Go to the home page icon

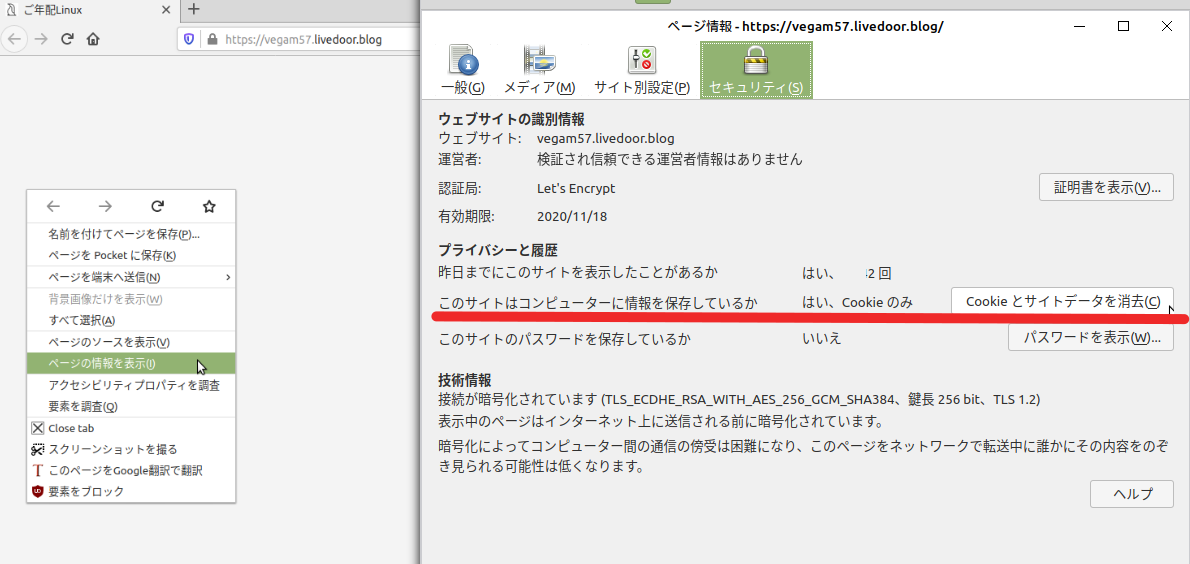click(x=93, y=39)
